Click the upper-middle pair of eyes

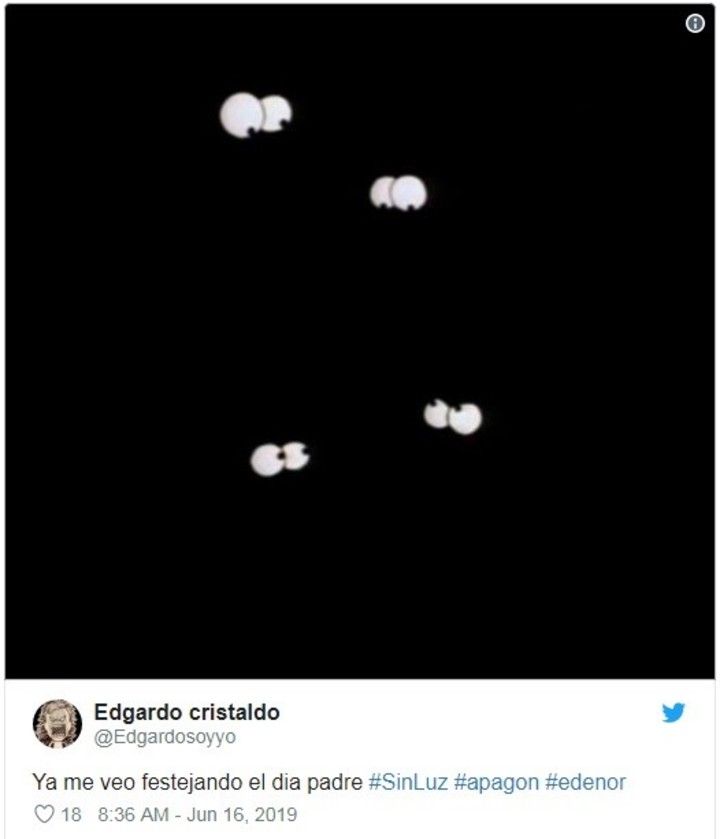tap(399, 193)
